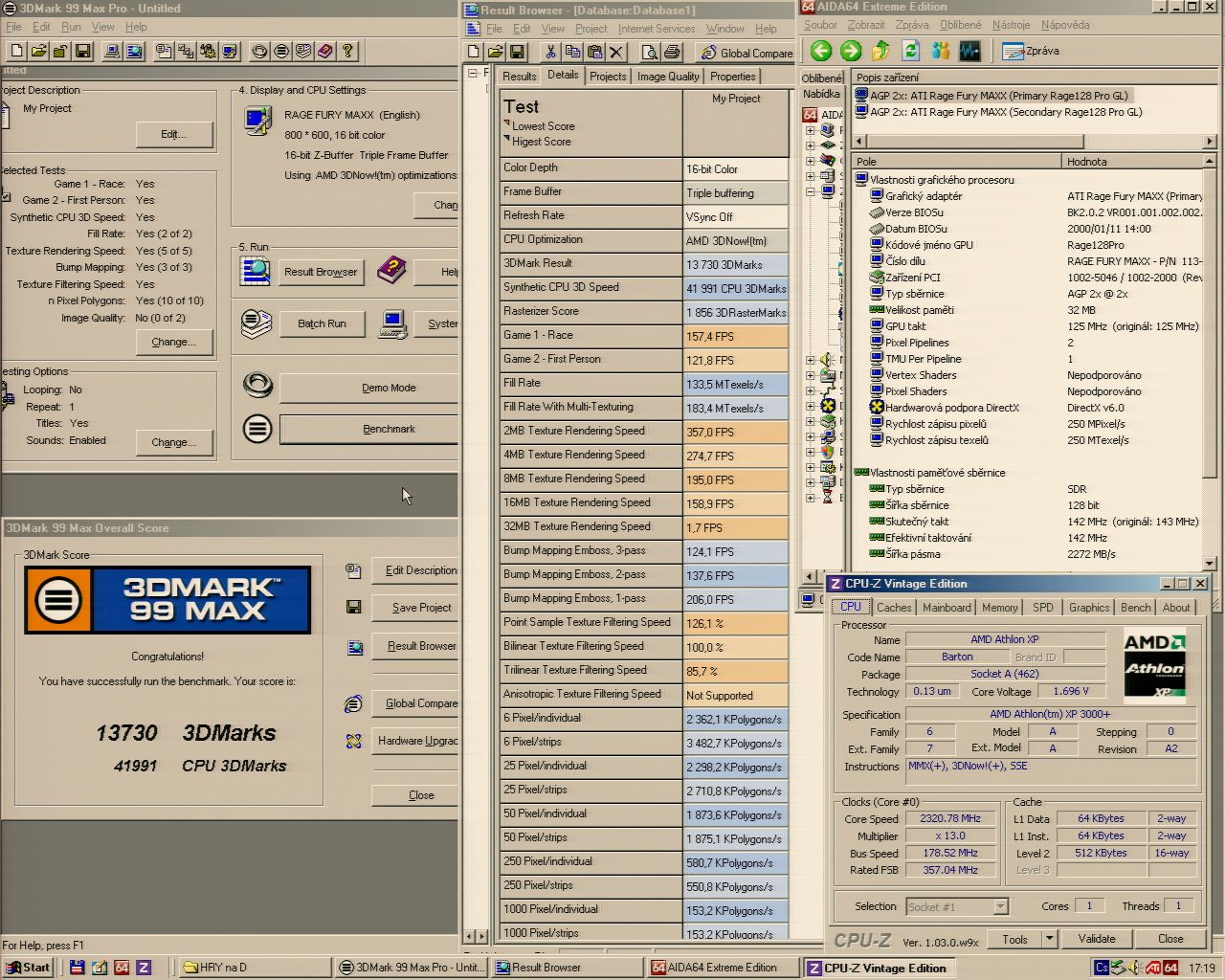Click Demo Mode button
Screen dimensions: 1225x980
click(x=369, y=388)
